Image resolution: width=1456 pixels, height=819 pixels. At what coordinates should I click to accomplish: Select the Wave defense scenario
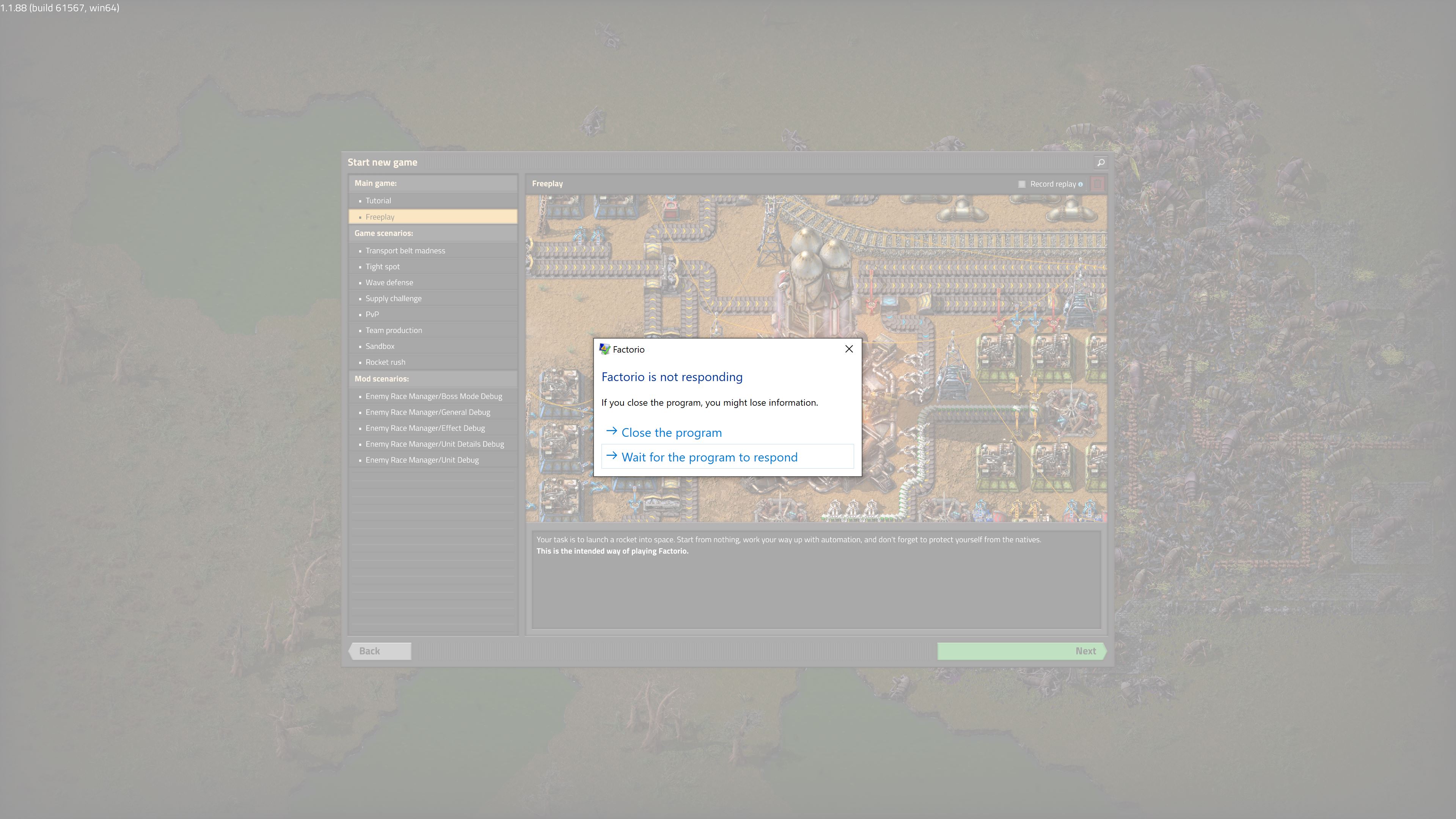point(433,282)
